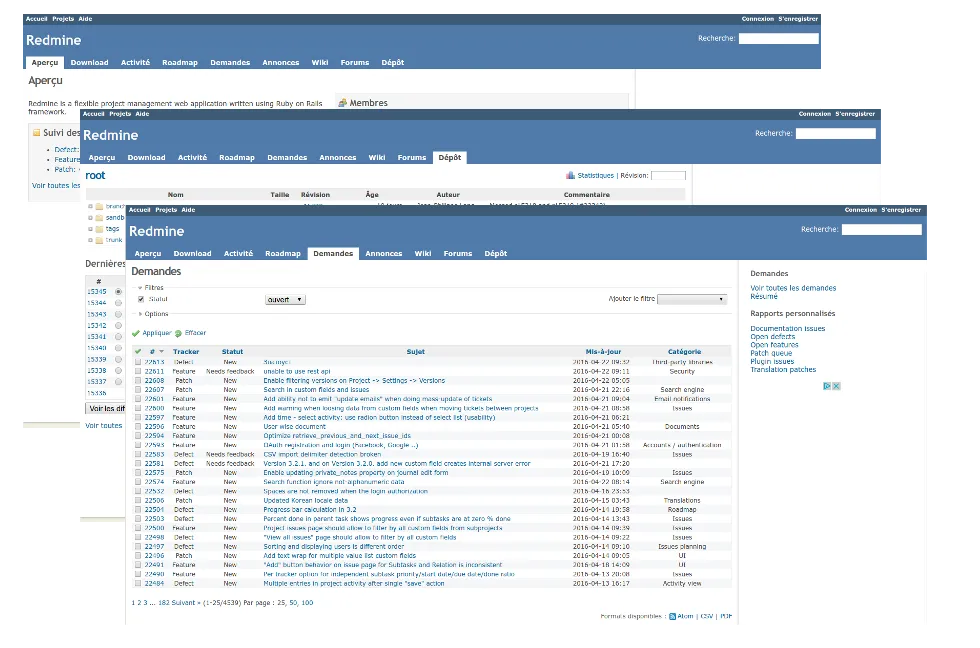Open the Voir toutes les demandes sidebar link
The height and width of the screenshot is (648, 980).
(x=793, y=288)
